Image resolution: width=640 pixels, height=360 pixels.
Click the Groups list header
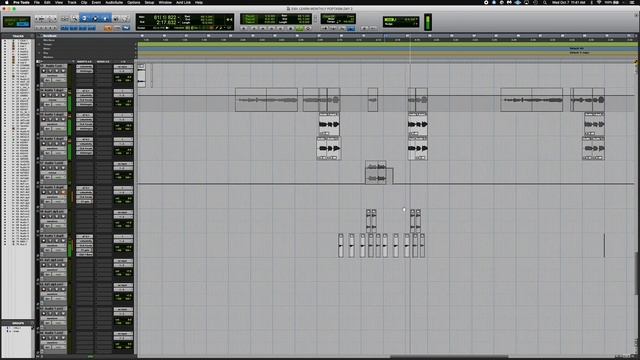18,323
